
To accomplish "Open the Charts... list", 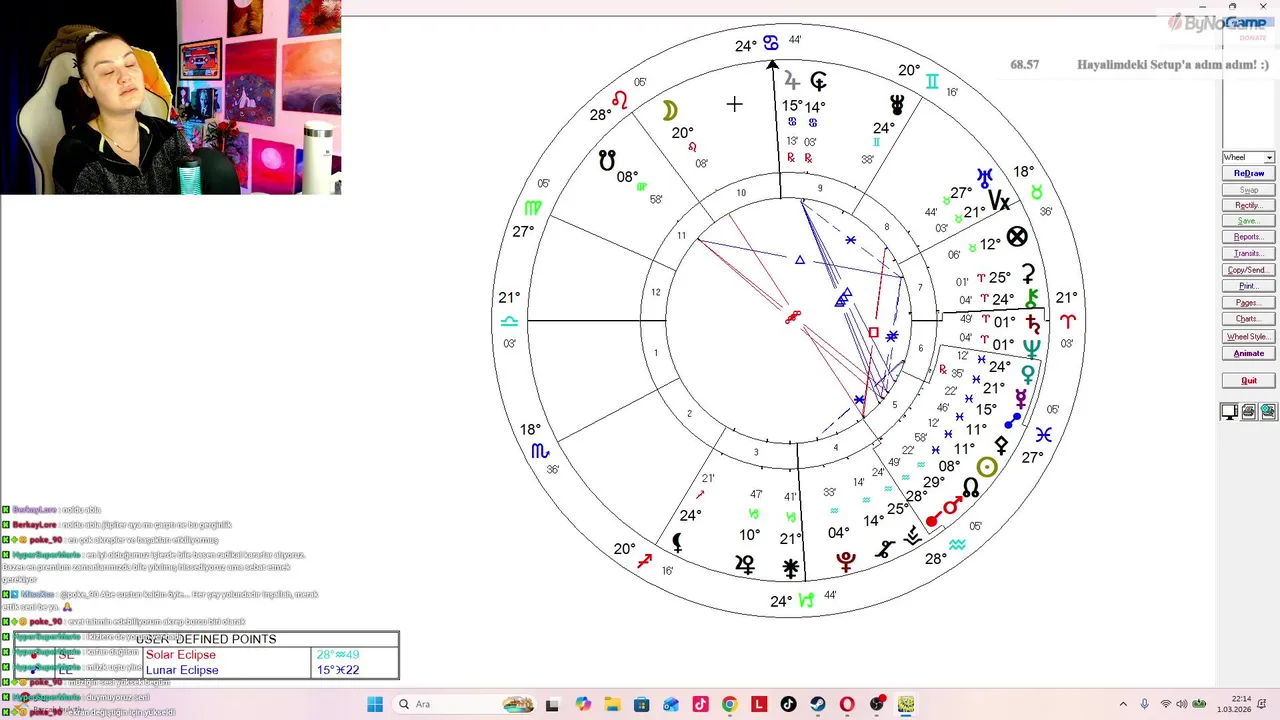I will point(1248,319).
